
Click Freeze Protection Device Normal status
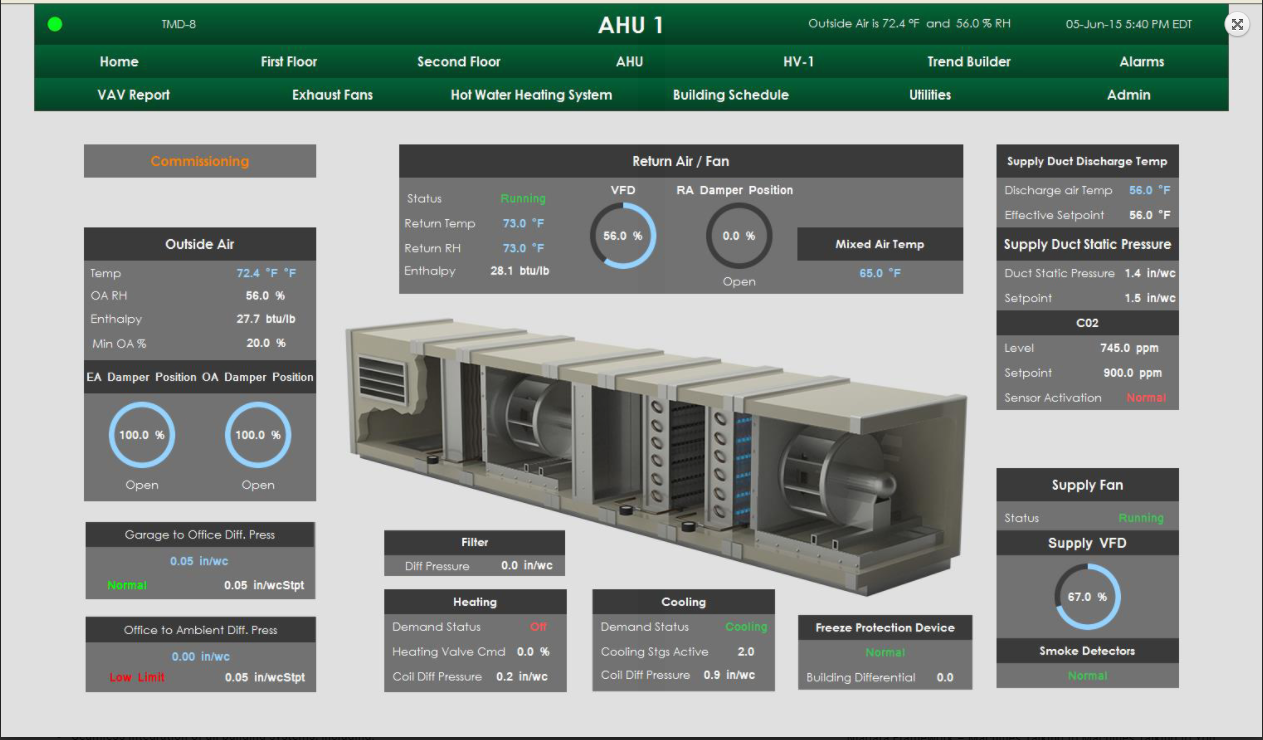(x=885, y=652)
